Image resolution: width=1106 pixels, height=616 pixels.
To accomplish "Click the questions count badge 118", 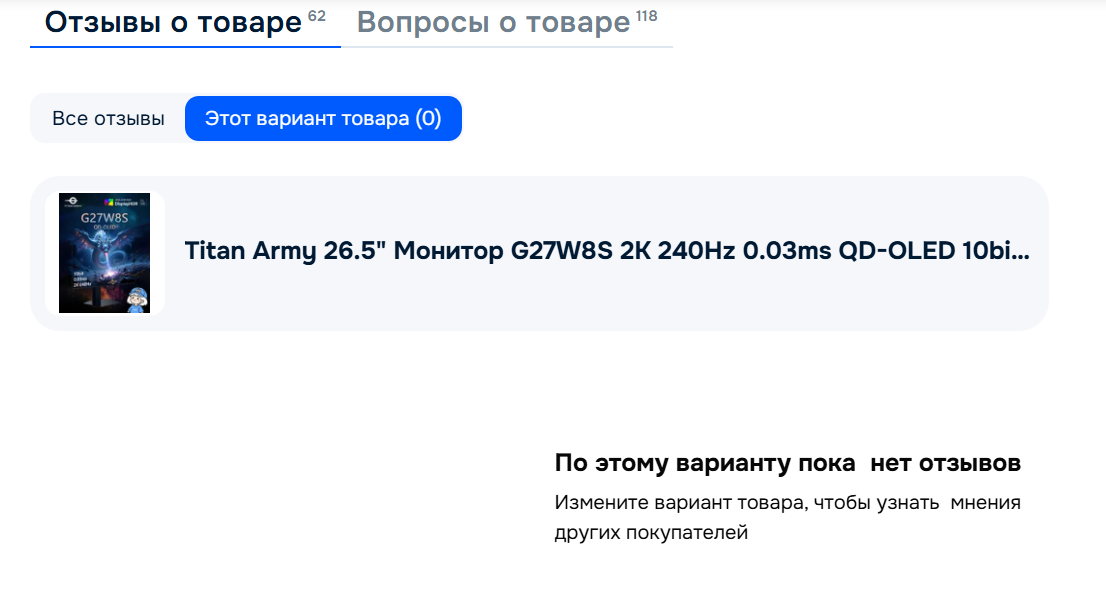I will pos(647,16).
